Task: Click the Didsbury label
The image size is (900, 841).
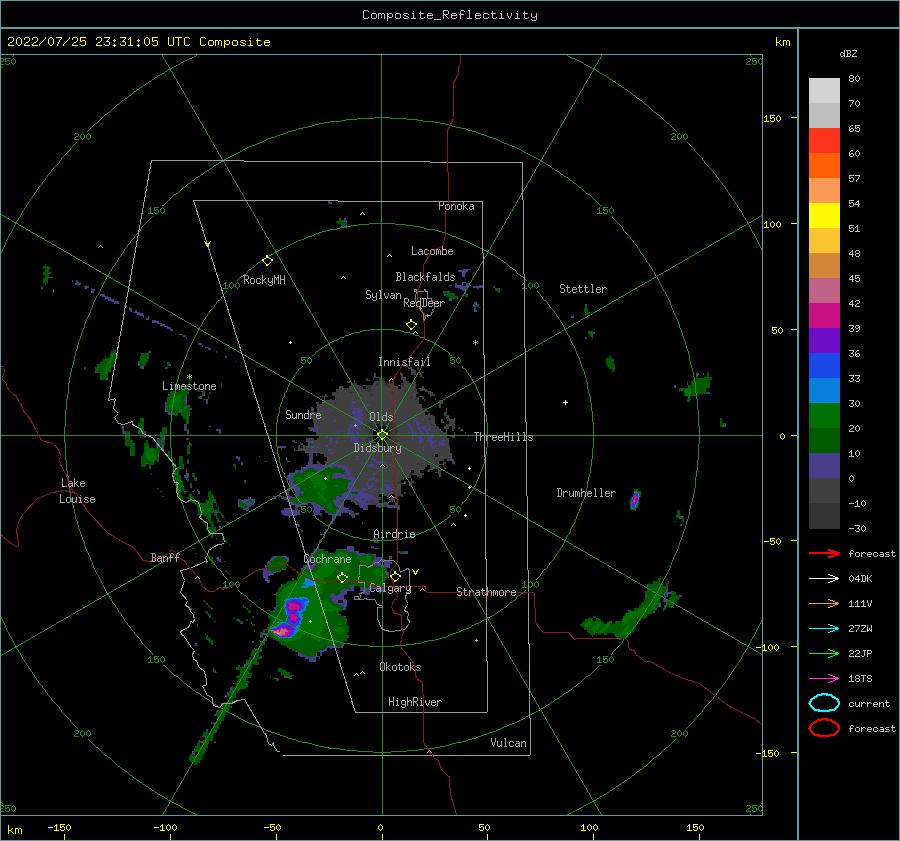Action: click(x=377, y=448)
